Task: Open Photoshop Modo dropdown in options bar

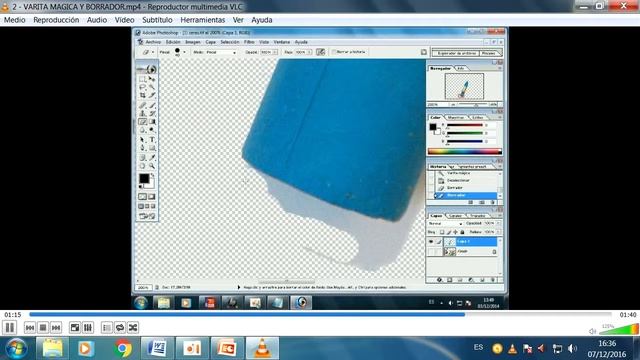Action: point(220,52)
